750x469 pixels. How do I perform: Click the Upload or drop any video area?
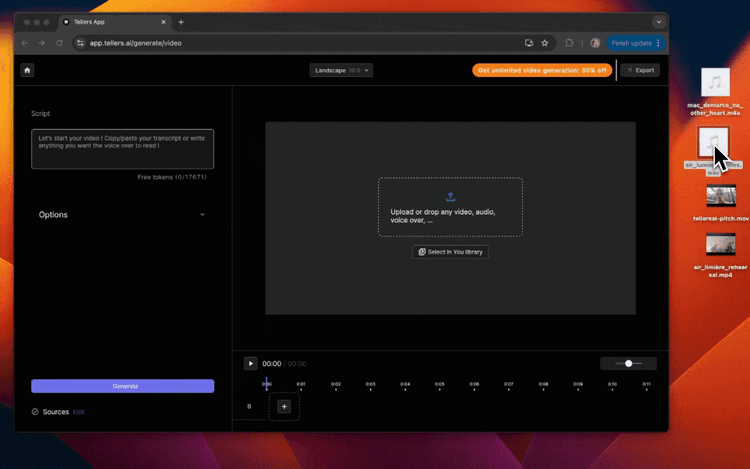pyautogui.click(x=450, y=207)
